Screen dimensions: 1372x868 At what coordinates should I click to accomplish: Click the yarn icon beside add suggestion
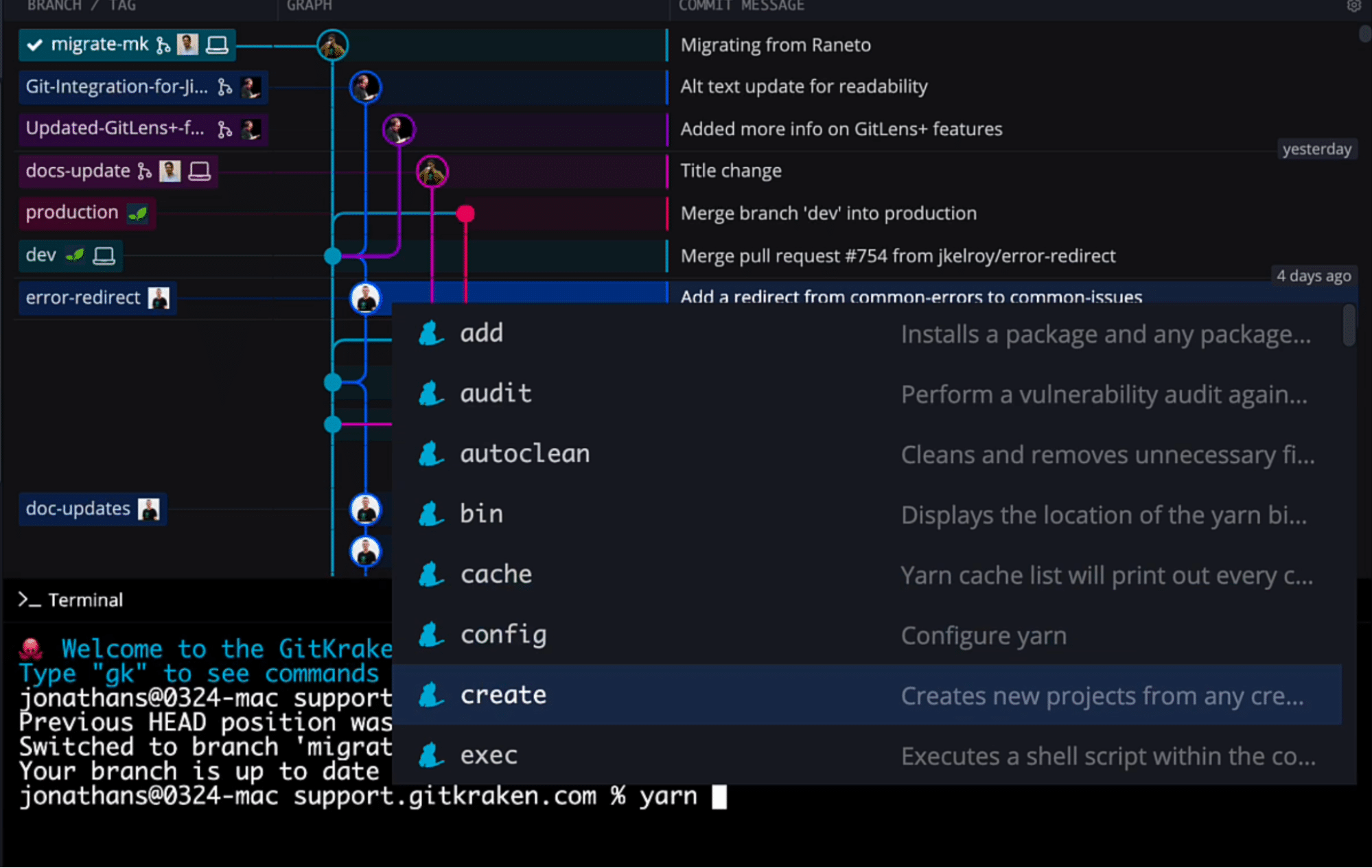(431, 333)
